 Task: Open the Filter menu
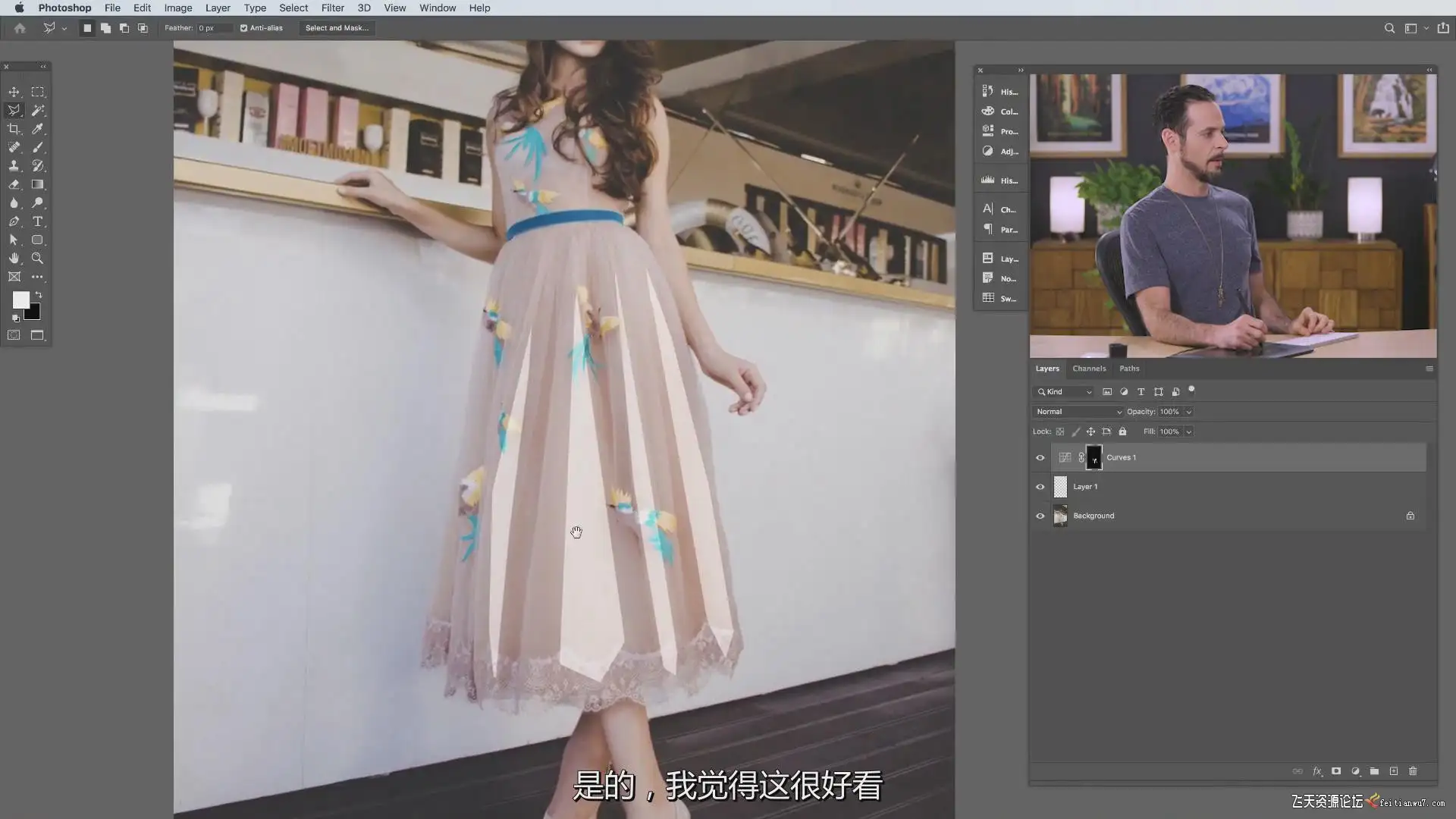pyautogui.click(x=332, y=8)
